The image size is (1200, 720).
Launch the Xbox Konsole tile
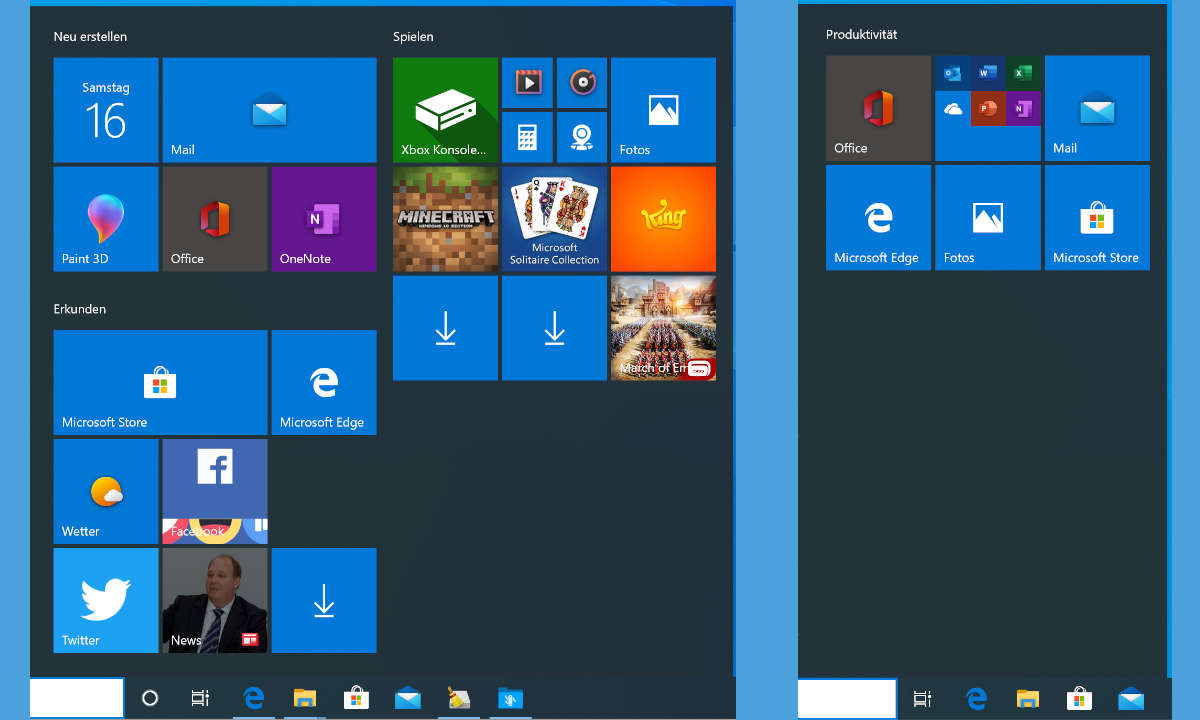445,110
